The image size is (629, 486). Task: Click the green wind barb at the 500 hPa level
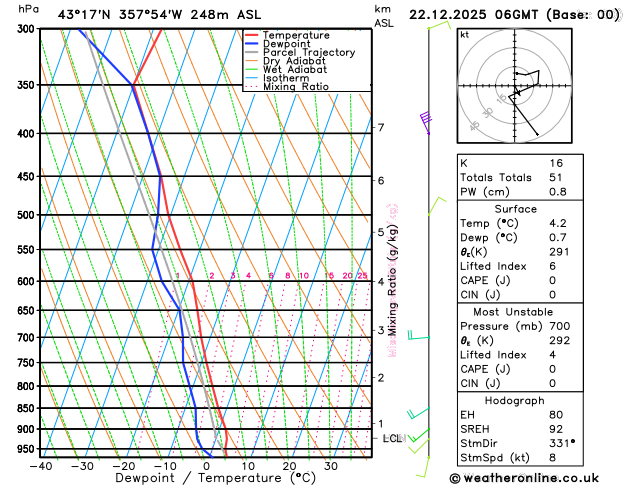click(437, 206)
